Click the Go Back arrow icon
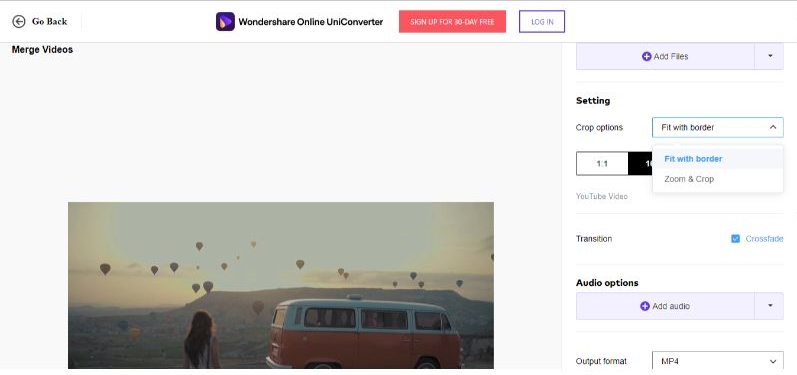The height and width of the screenshot is (375, 797). pos(19,21)
